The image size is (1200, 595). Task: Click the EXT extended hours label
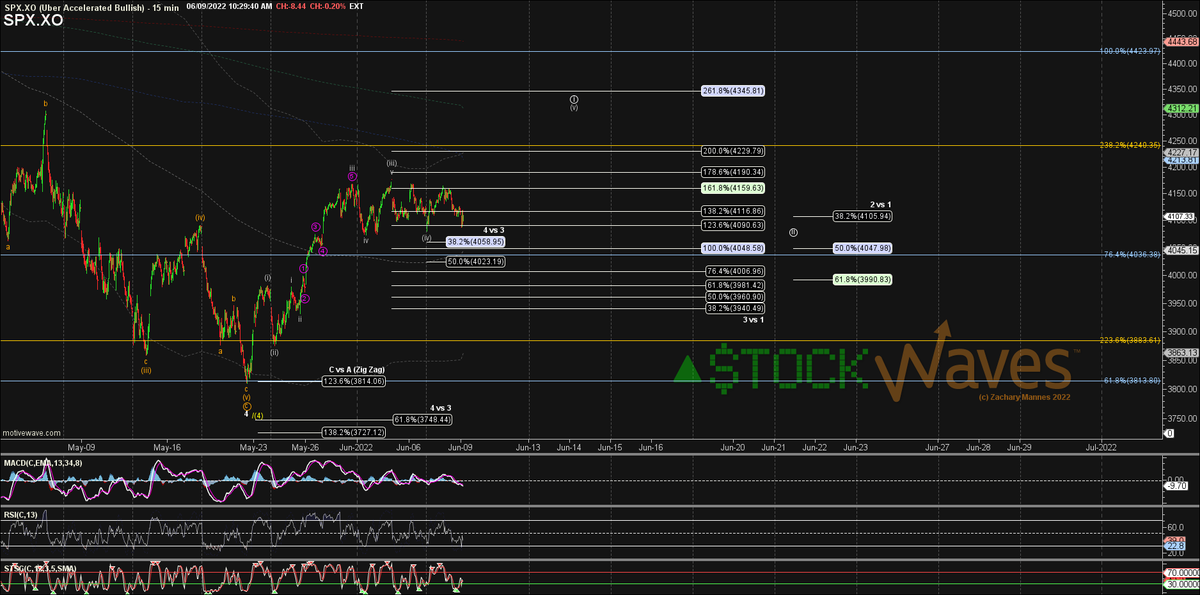358,6
